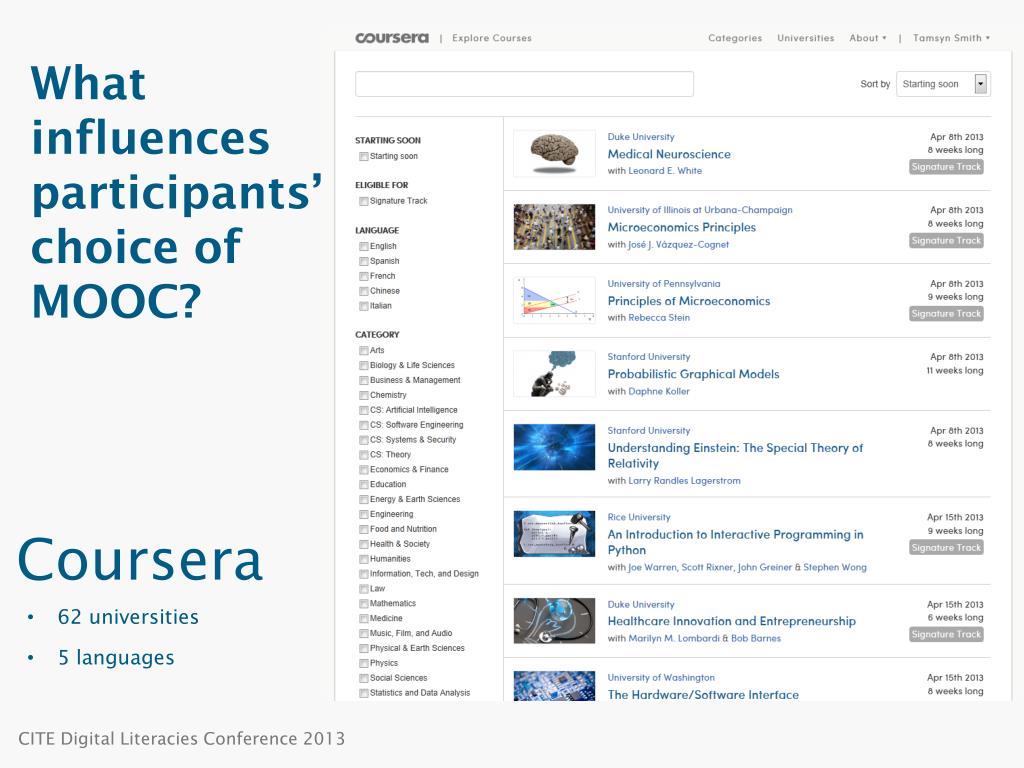Check the Law category
The height and width of the screenshot is (768, 1024).
[363, 589]
